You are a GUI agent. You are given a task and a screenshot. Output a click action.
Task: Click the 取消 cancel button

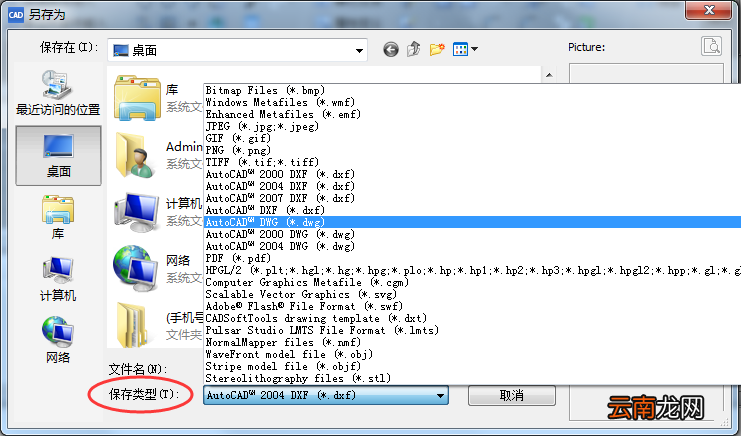click(x=512, y=395)
